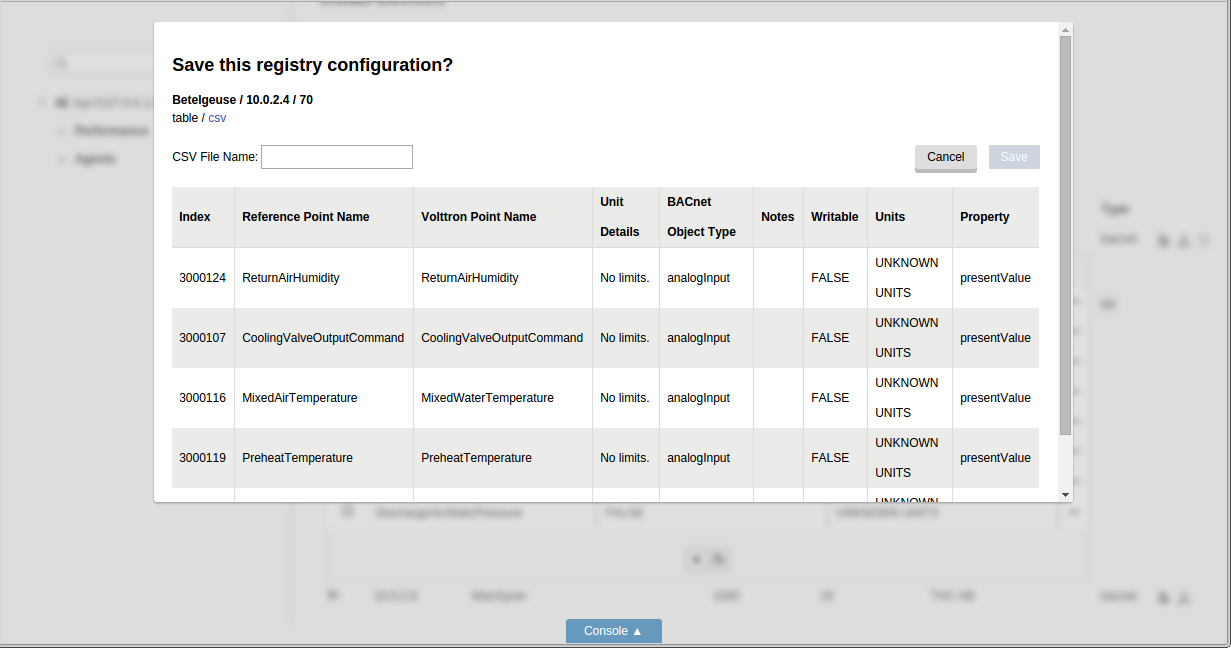
Task: Select index cell 3000124
Action: tap(203, 278)
